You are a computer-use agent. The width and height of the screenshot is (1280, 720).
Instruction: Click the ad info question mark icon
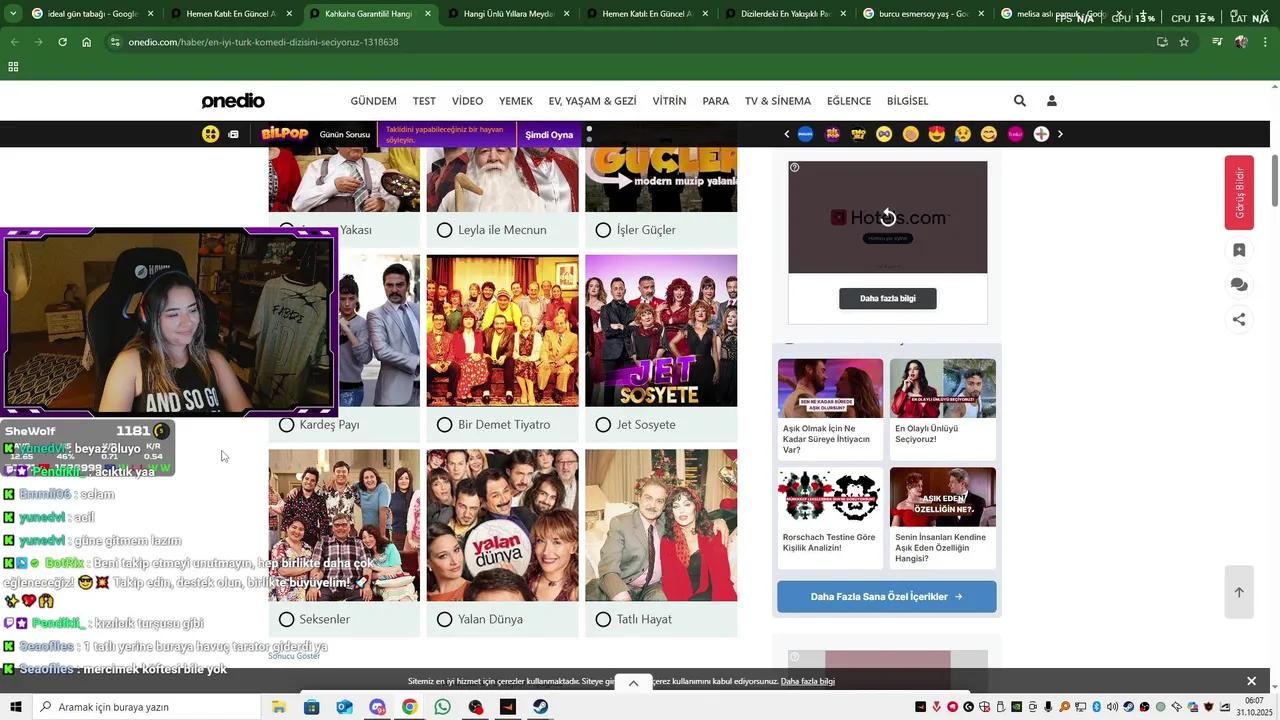(x=795, y=167)
